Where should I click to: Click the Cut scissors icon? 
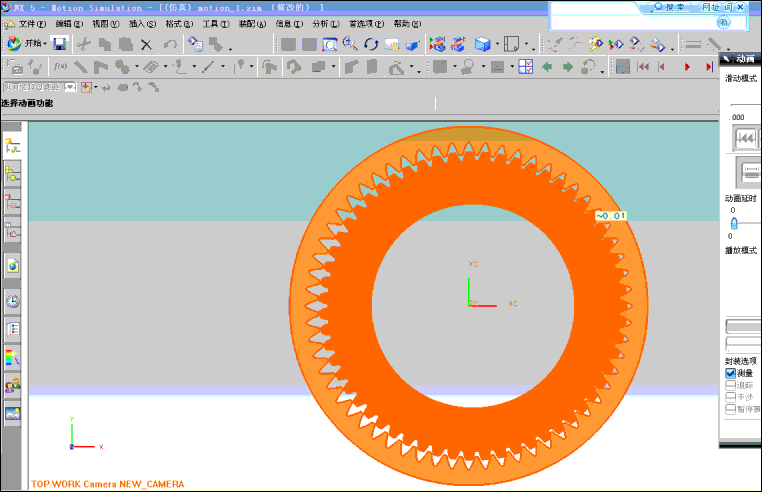(84, 44)
